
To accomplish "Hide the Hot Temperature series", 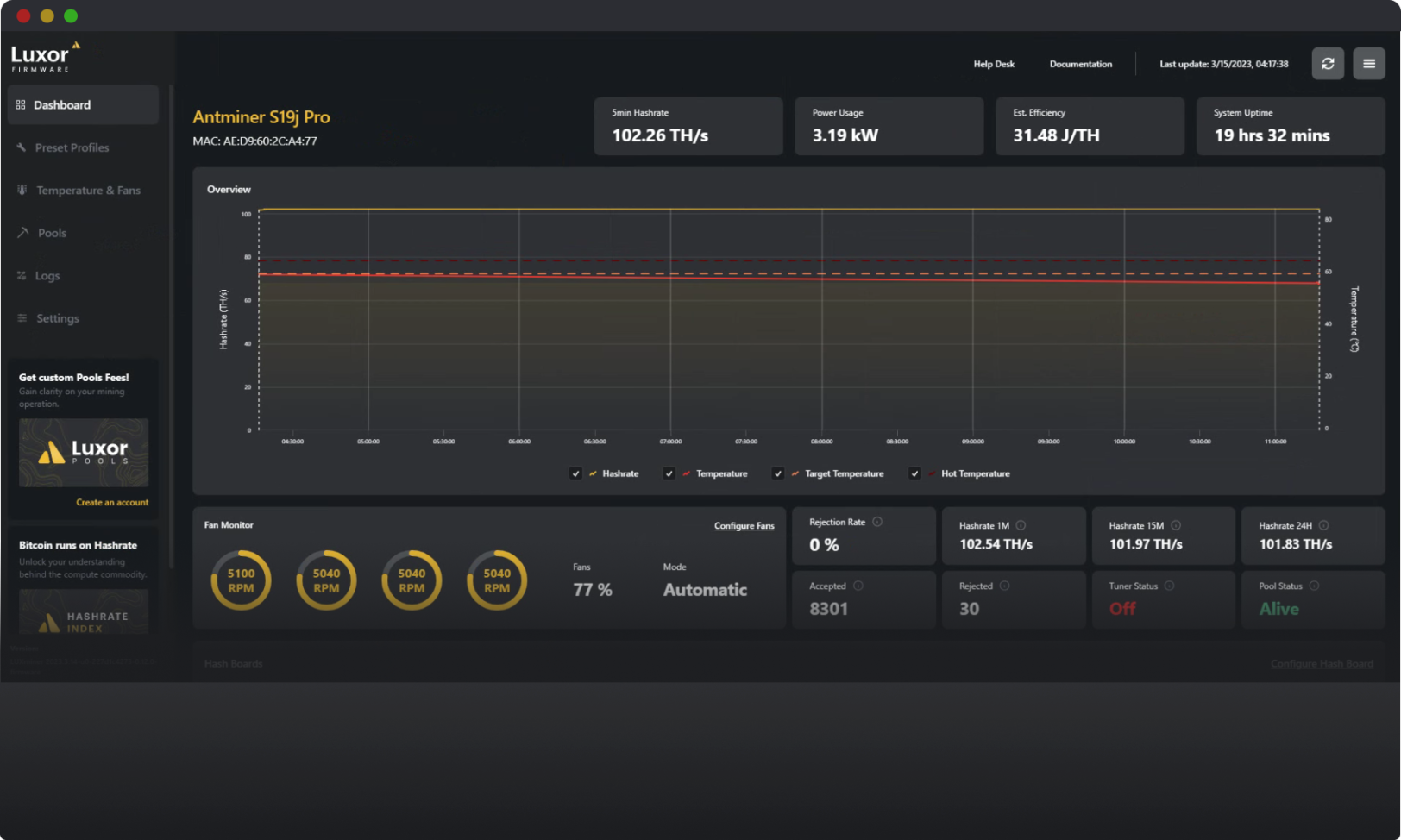I will (x=914, y=473).
